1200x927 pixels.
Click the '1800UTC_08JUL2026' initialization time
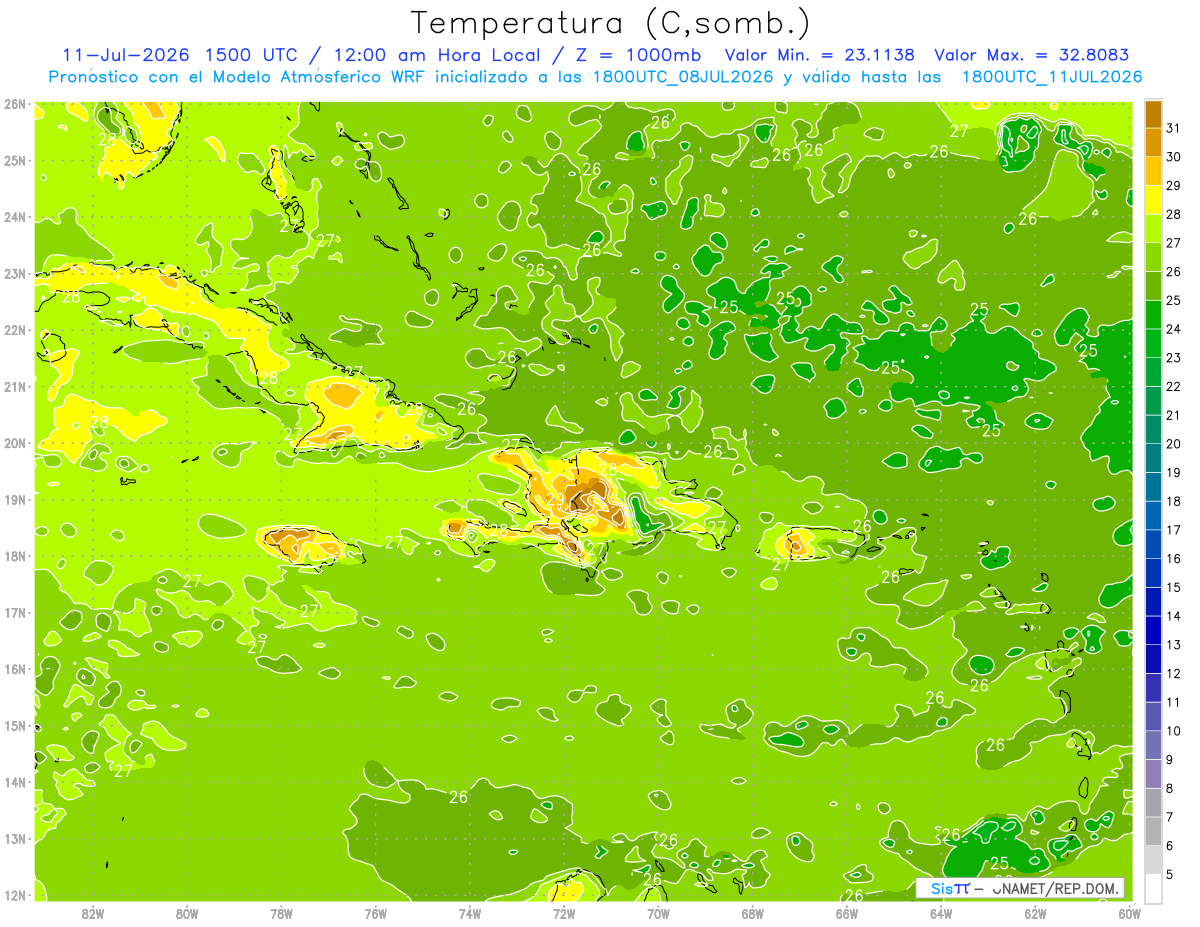pyautogui.click(x=682, y=77)
